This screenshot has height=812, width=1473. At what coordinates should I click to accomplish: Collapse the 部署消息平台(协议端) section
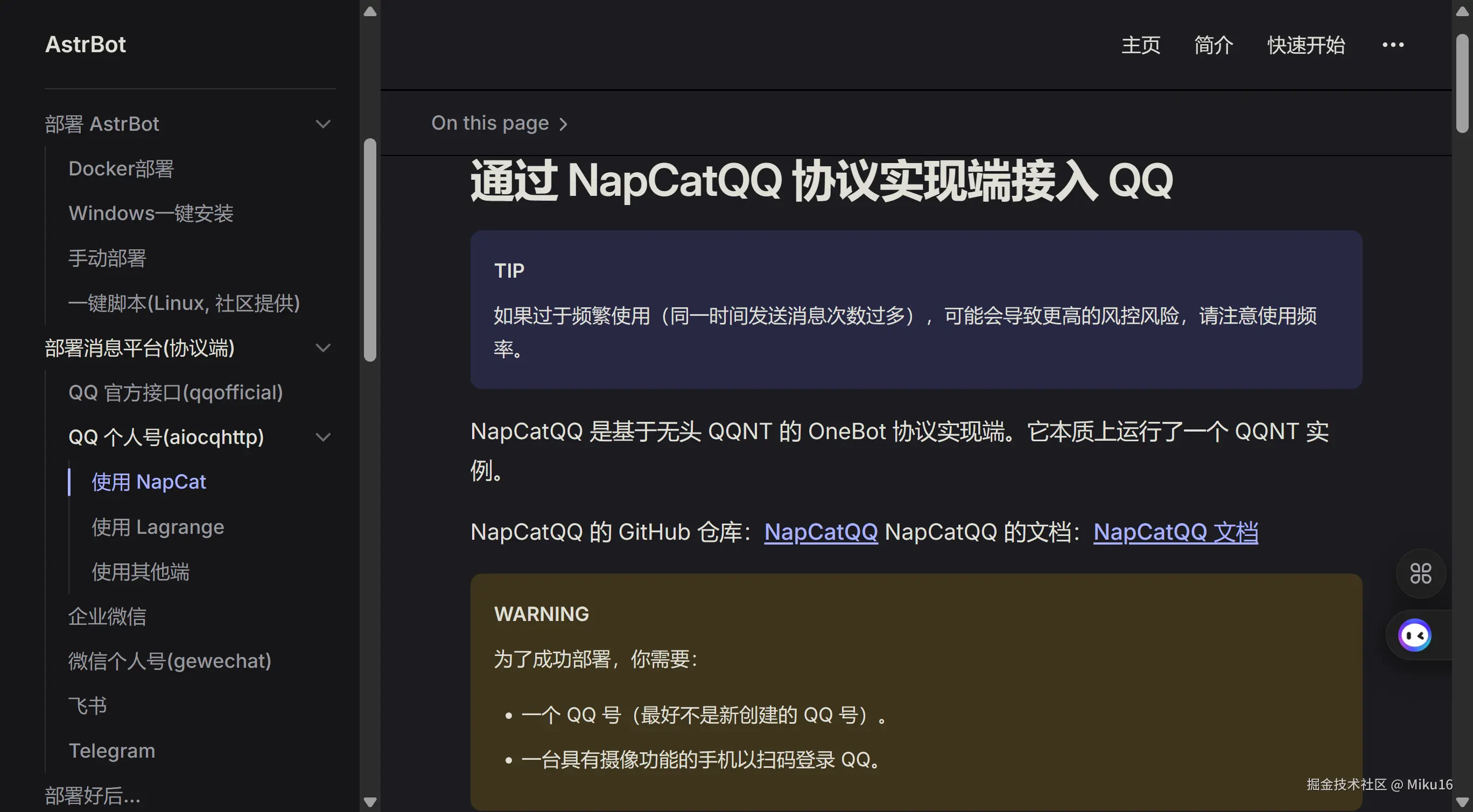tap(323, 348)
